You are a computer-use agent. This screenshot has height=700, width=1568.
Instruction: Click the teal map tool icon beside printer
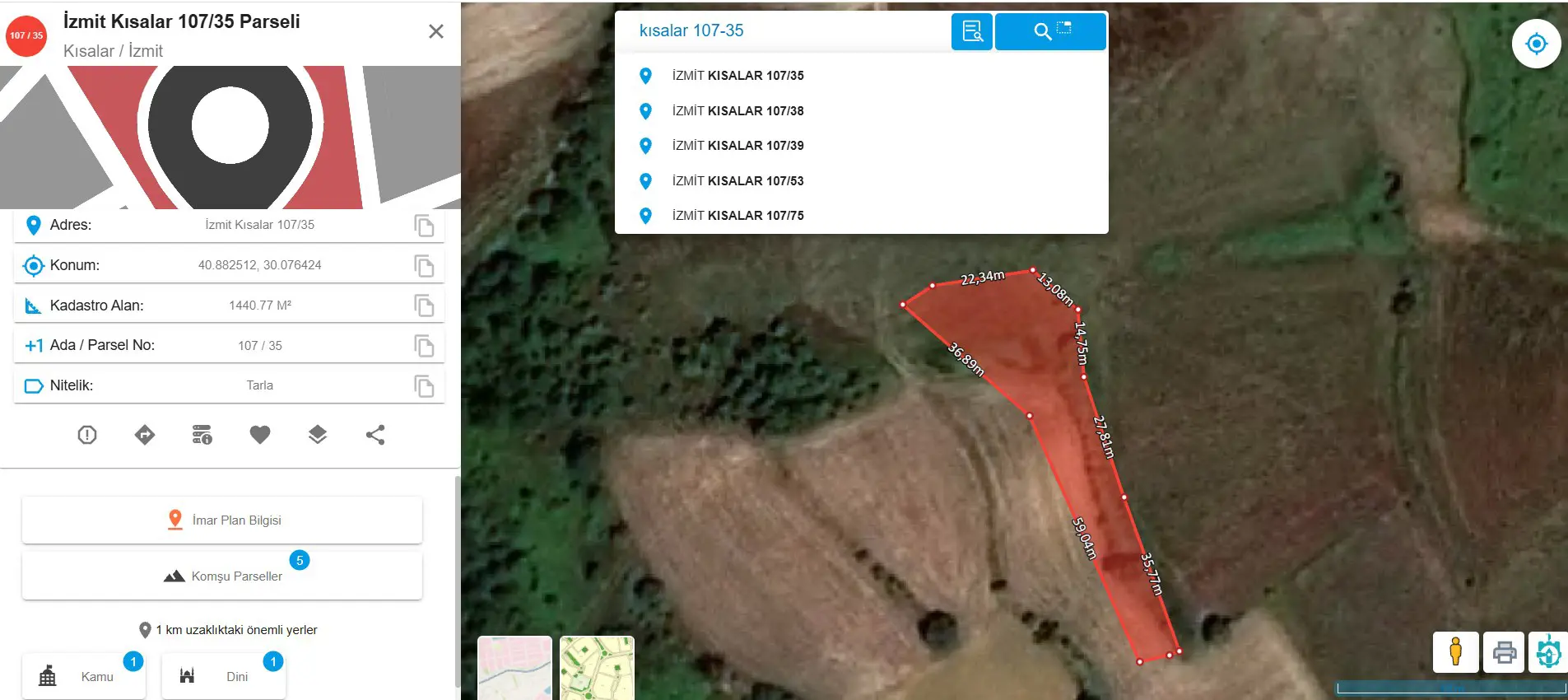tap(1548, 652)
